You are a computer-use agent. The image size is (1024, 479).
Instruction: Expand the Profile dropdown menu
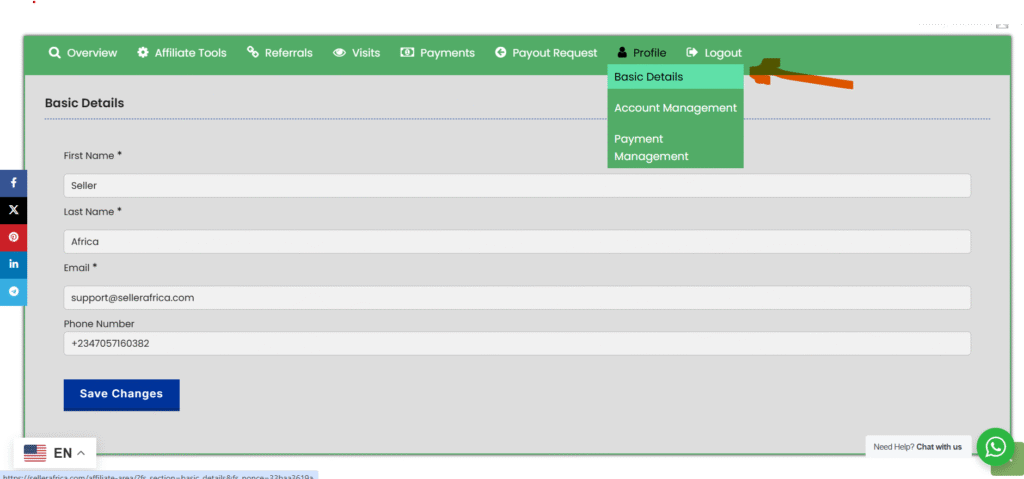coord(642,53)
